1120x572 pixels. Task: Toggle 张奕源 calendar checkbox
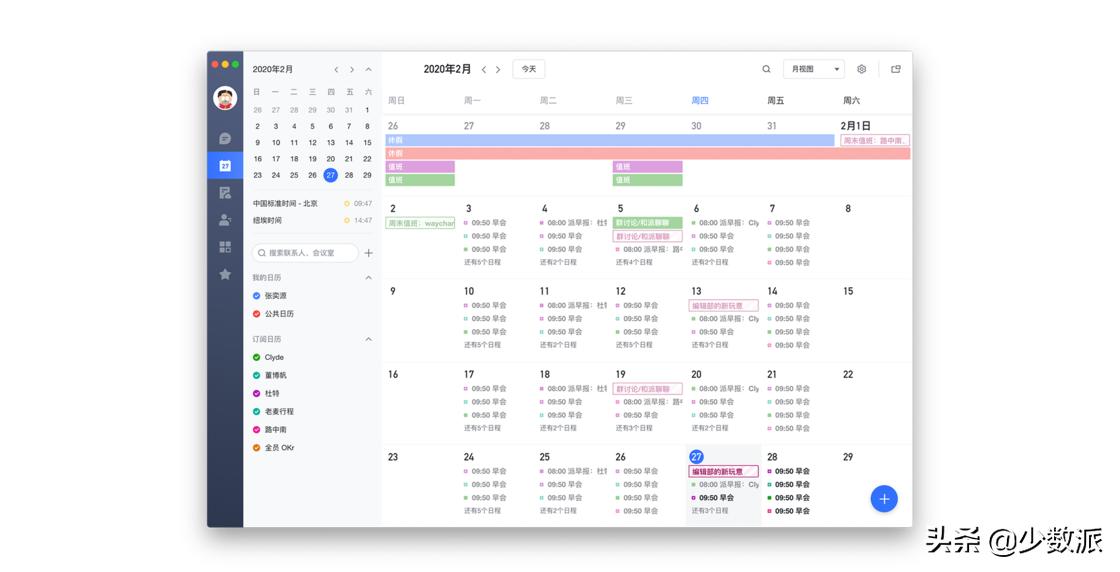tap(256, 296)
